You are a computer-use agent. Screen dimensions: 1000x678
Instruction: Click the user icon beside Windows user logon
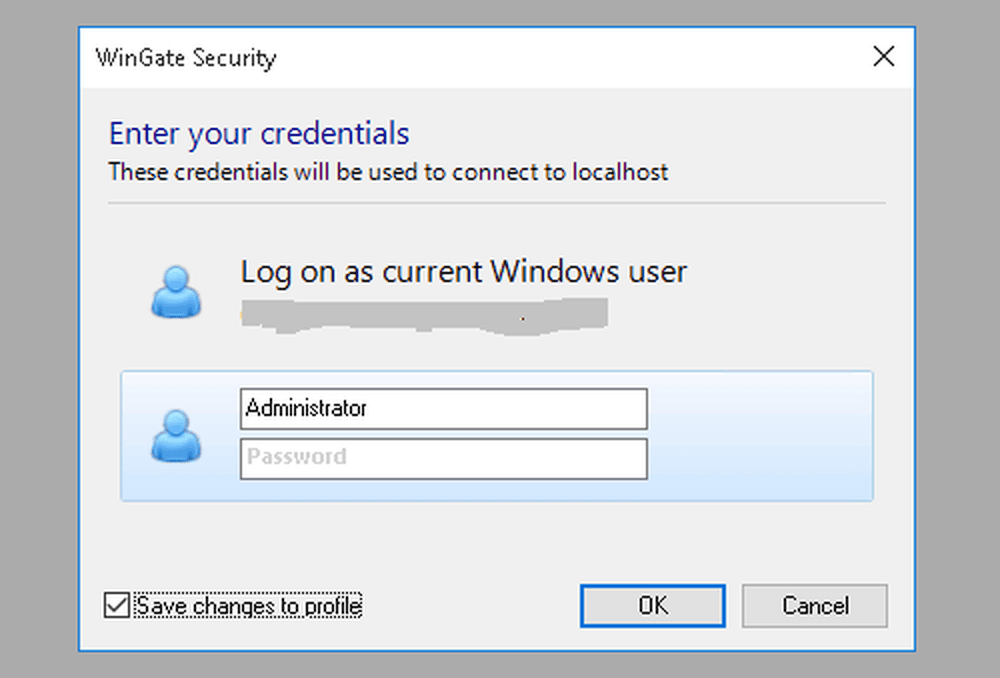pos(176,292)
